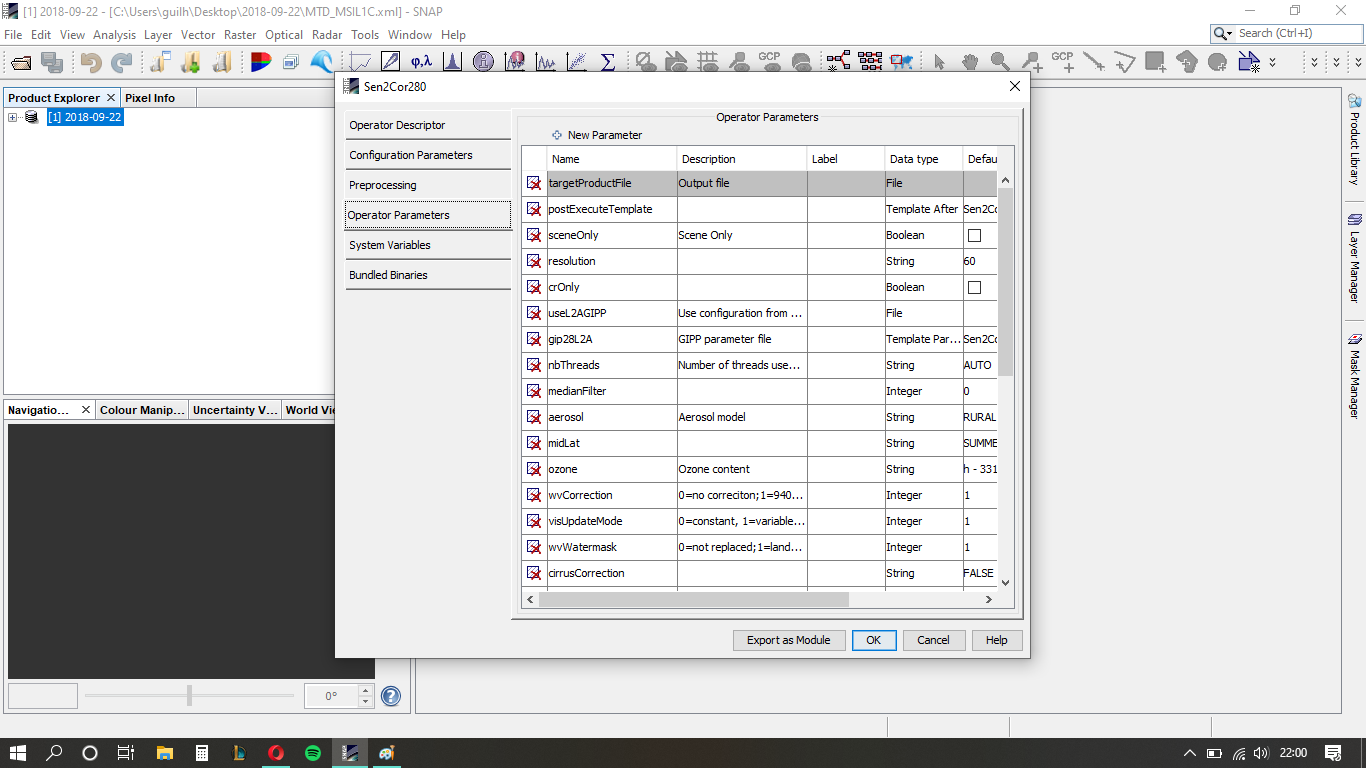This screenshot has height=768, width=1366.
Task: Click the Navigation panel zoom slider handle
Action: pyautogui.click(x=189, y=695)
